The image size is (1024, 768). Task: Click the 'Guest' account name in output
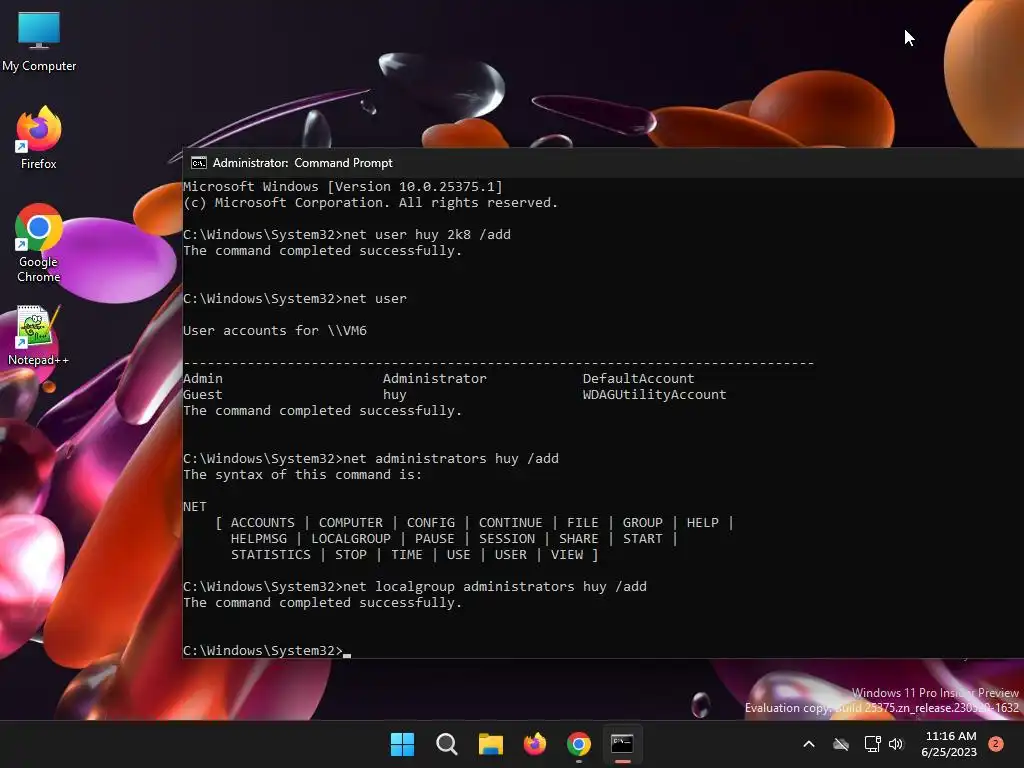tap(202, 394)
